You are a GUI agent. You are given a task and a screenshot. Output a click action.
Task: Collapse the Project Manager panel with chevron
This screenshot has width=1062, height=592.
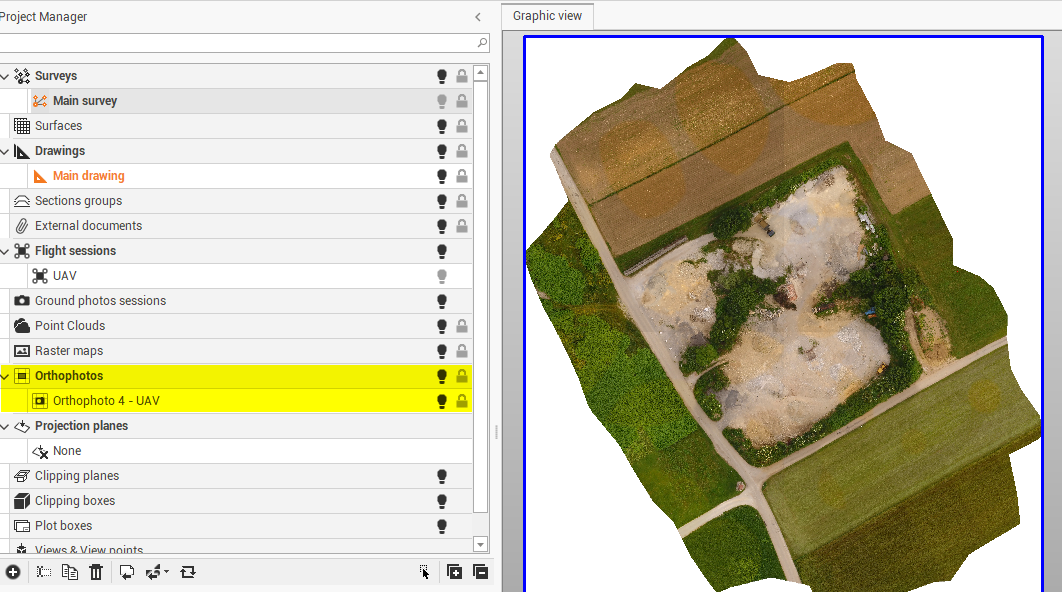[478, 17]
